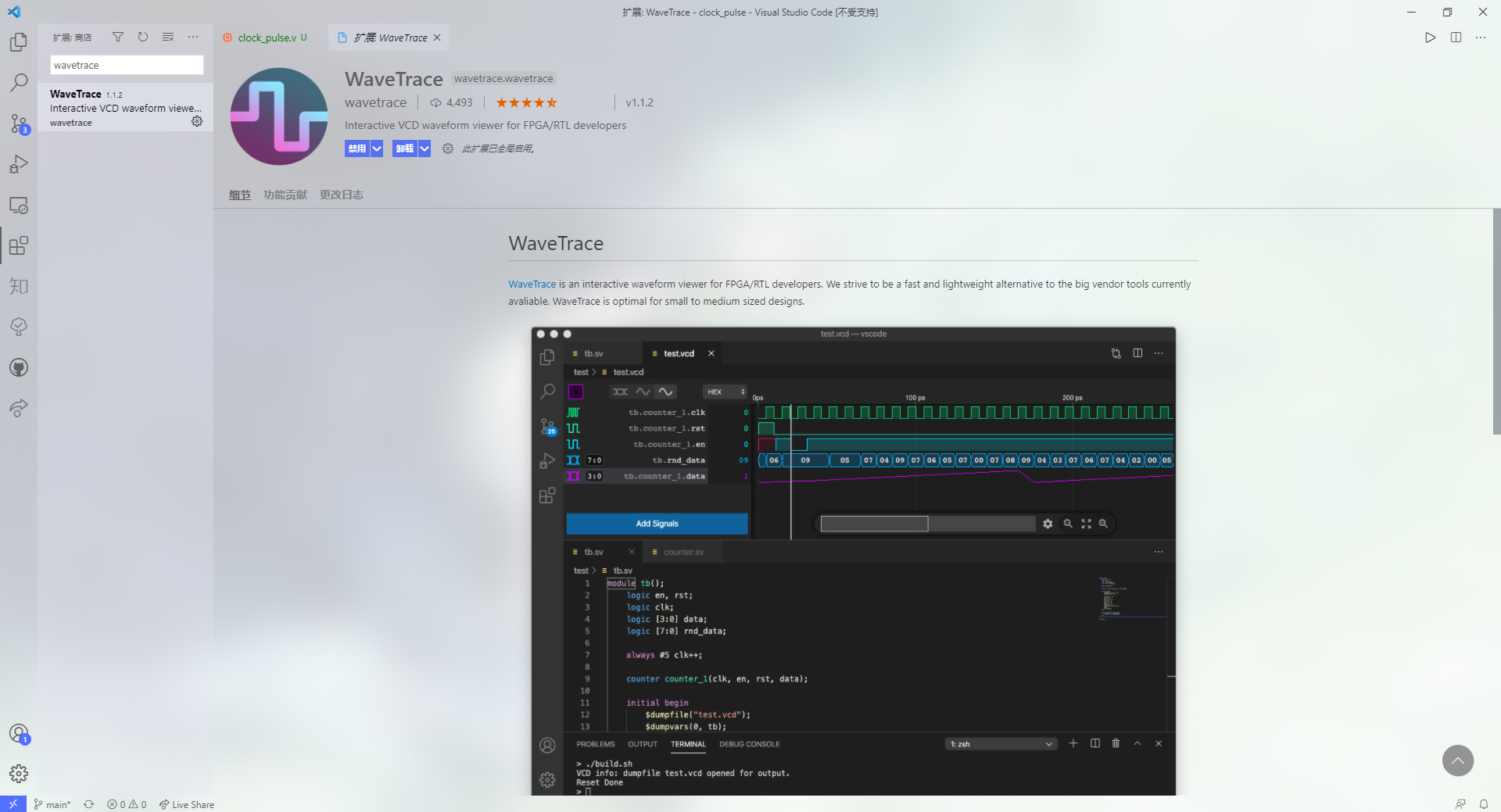The width and height of the screenshot is (1501, 812).
Task: Clear the extension search results
Action: click(168, 37)
